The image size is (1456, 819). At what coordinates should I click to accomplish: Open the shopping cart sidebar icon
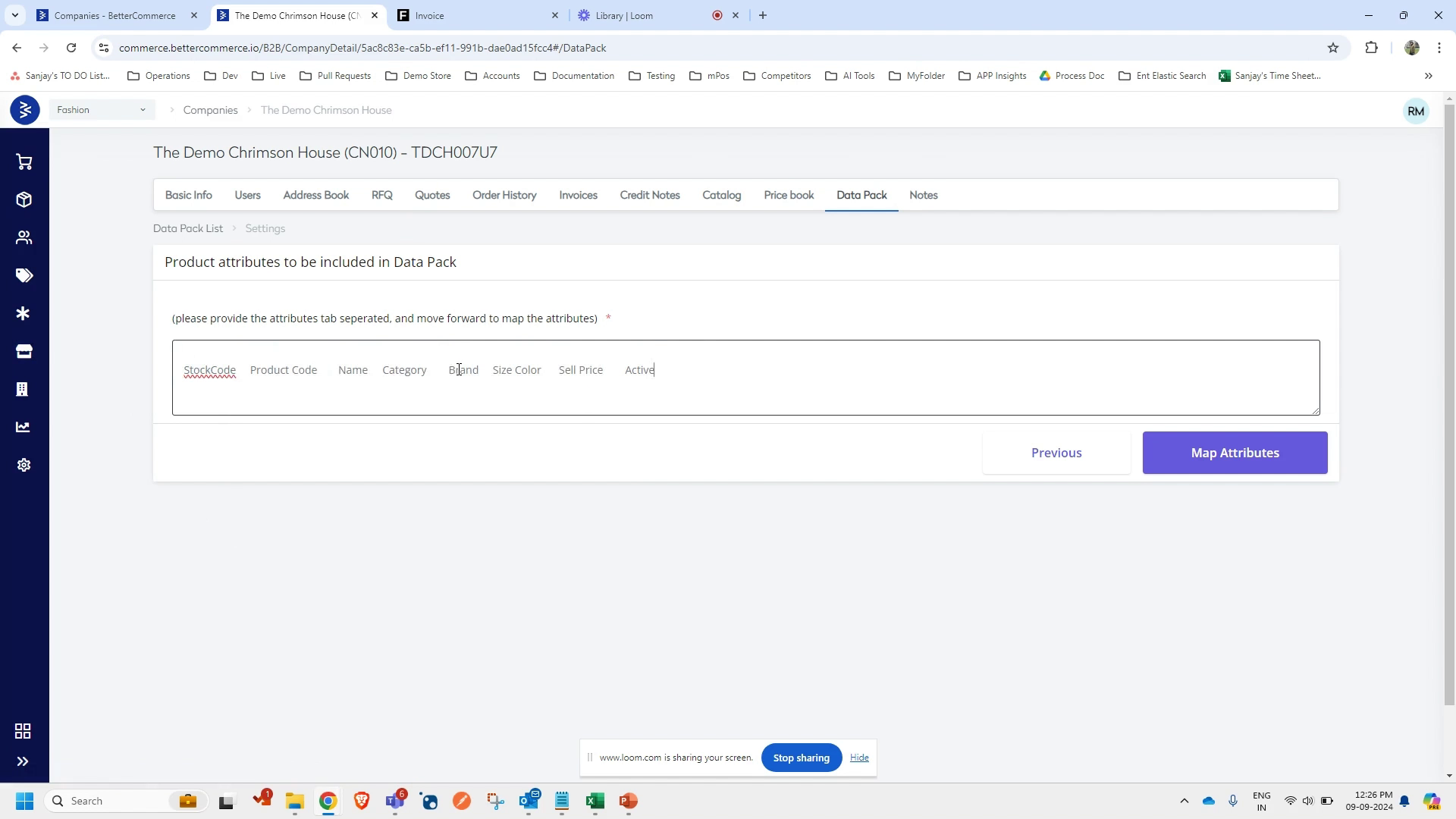click(x=24, y=162)
